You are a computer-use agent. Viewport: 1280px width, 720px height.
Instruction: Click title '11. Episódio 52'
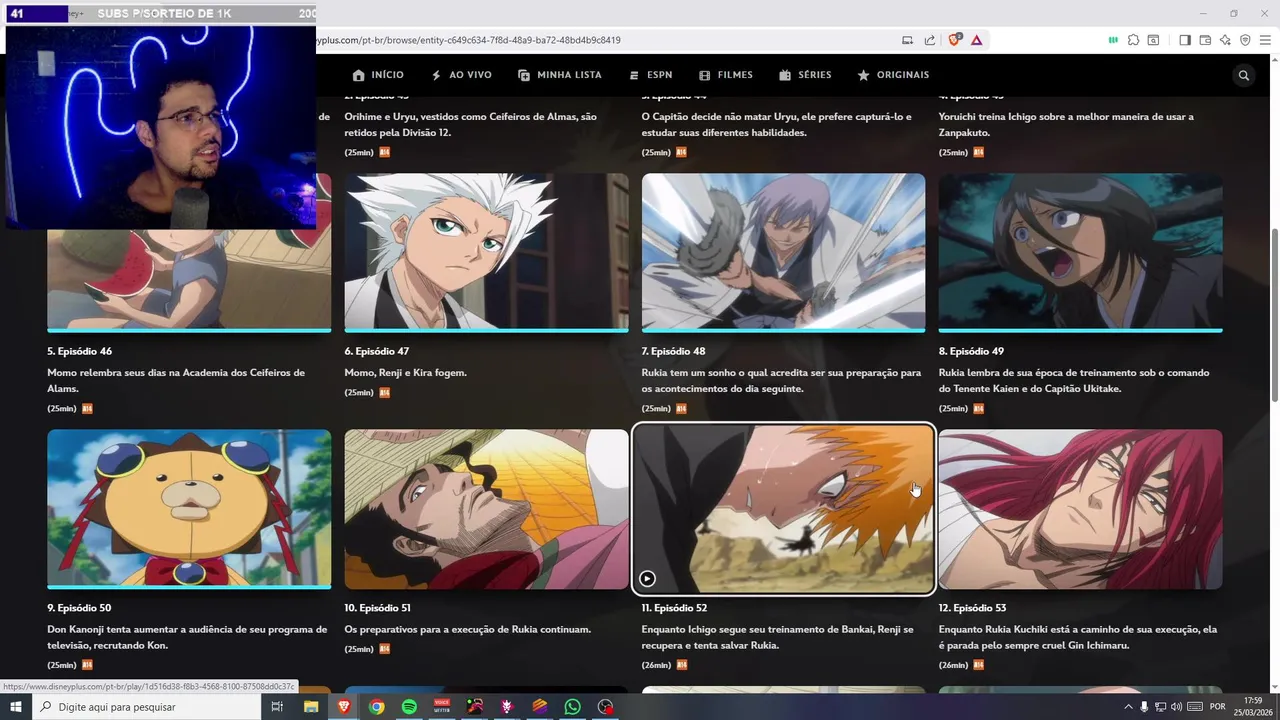[x=675, y=608]
